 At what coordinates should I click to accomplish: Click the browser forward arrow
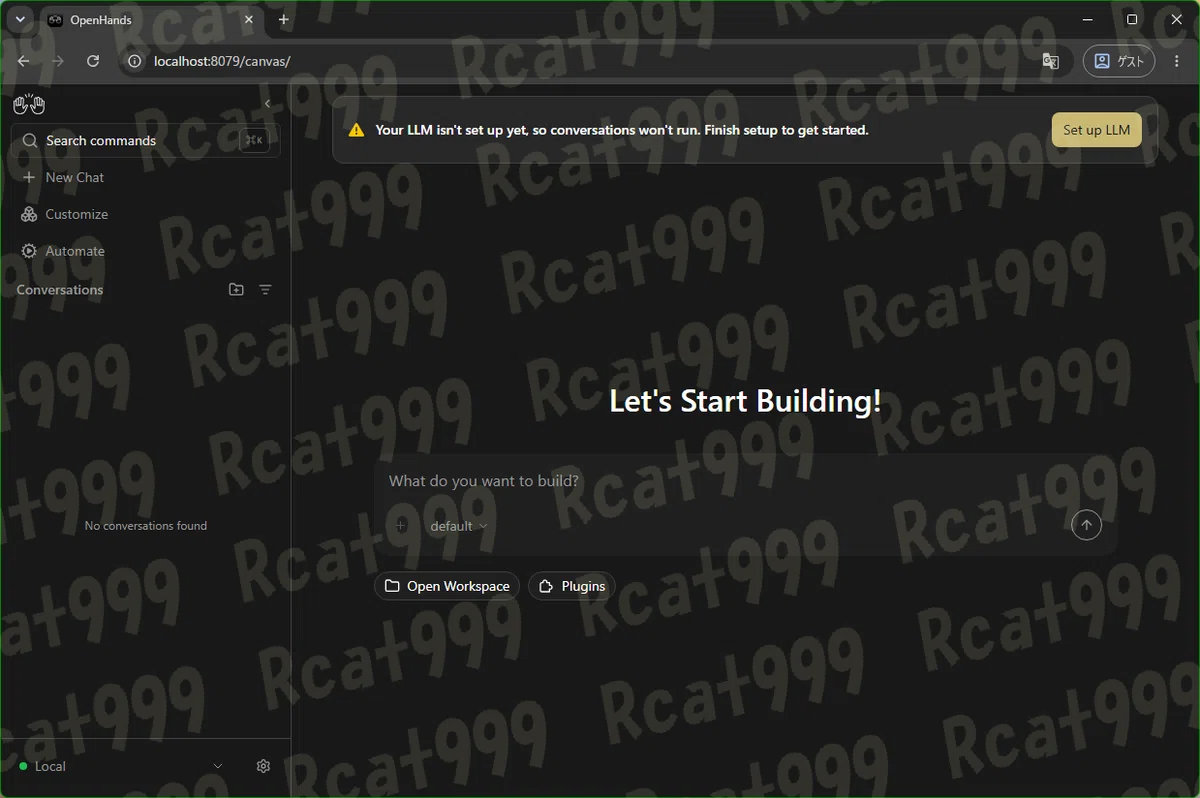(x=58, y=61)
